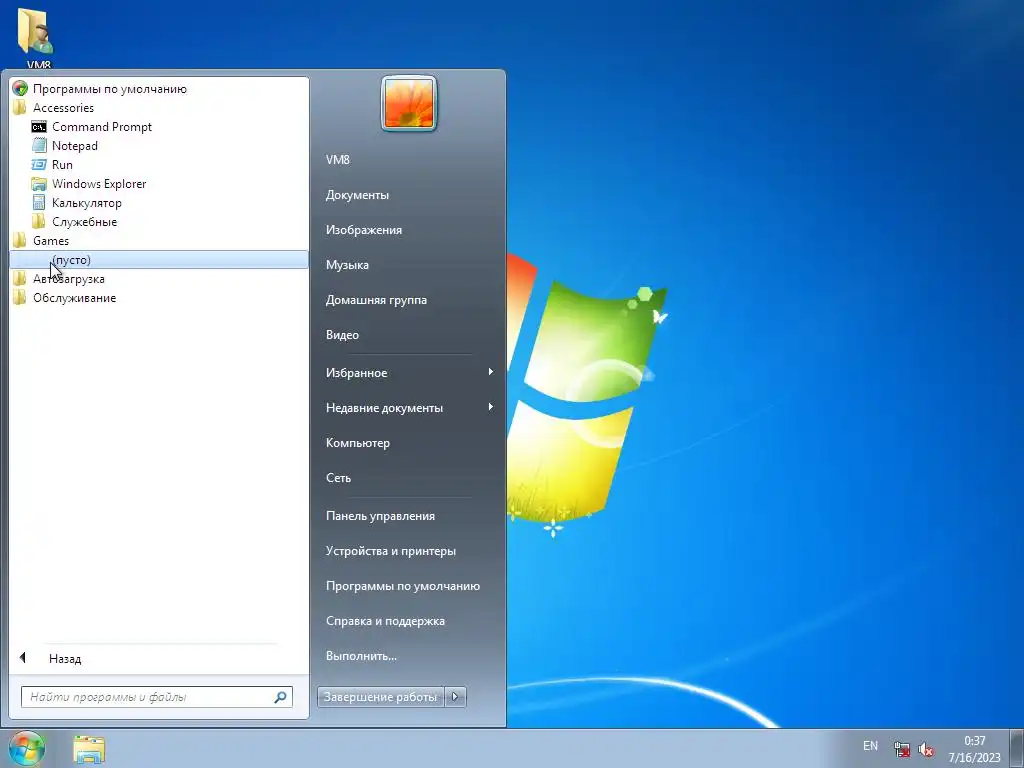Open Документы from the Start menu
Viewport: 1024px width, 768px height.
(357, 195)
